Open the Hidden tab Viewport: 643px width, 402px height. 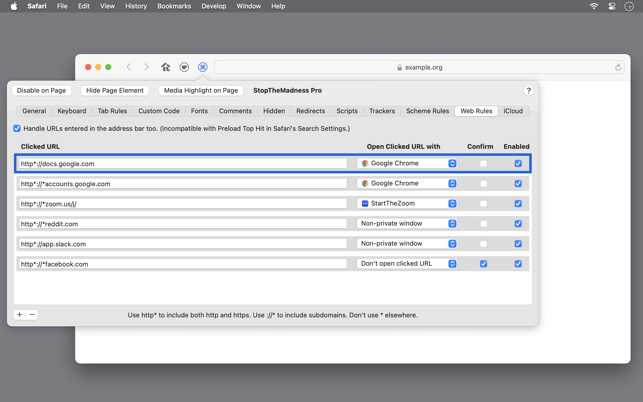(274, 111)
